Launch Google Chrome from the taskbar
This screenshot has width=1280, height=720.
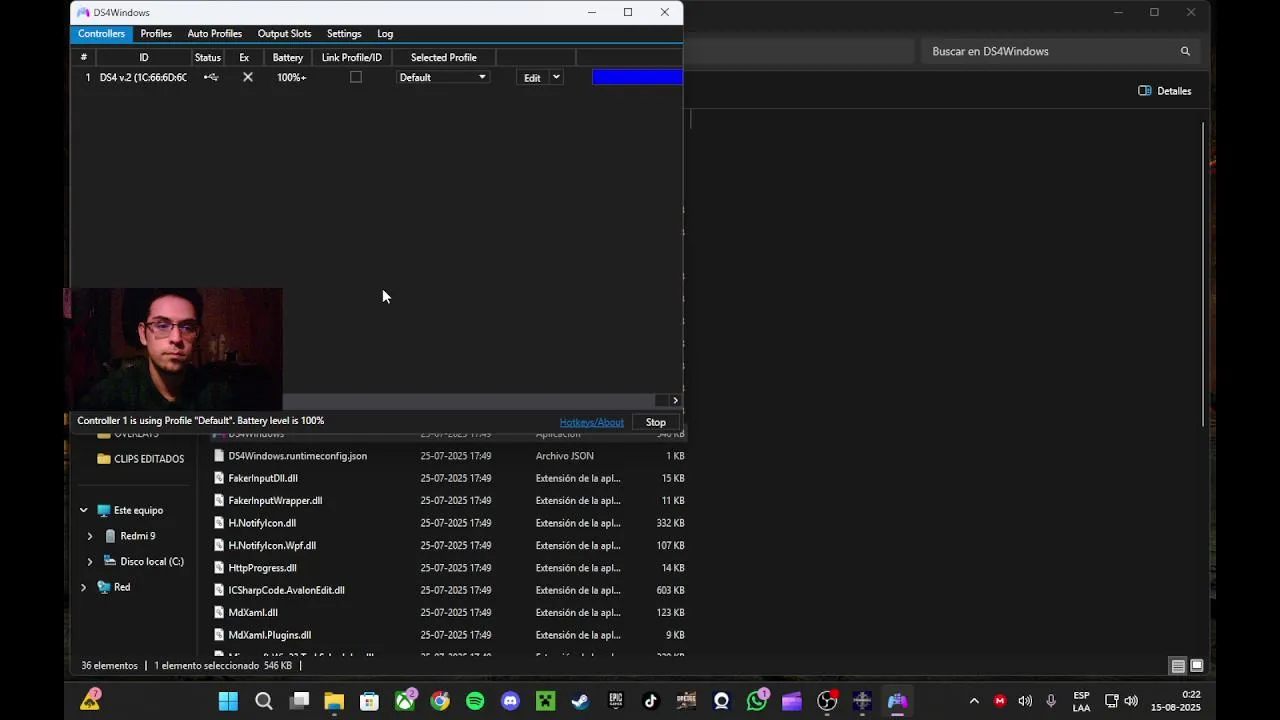[440, 701]
